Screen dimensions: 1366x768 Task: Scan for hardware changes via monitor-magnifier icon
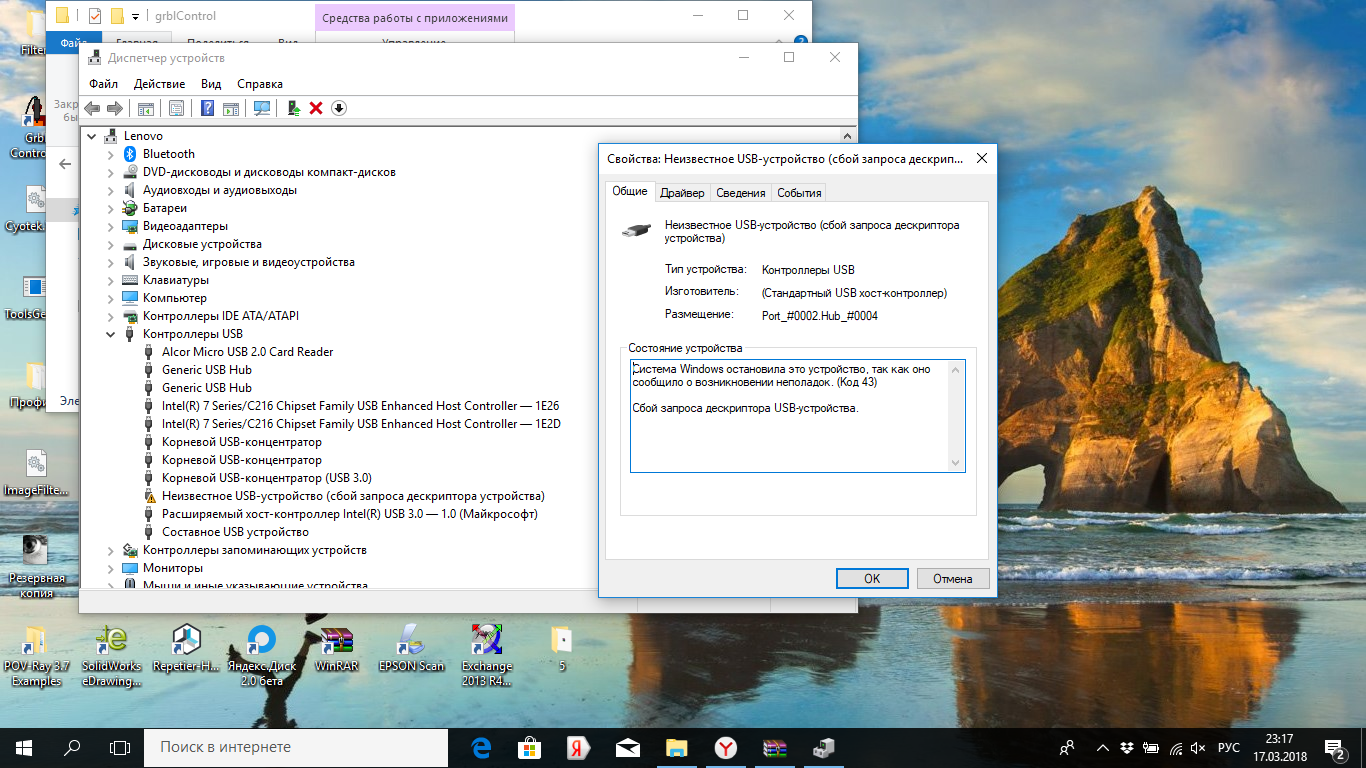[x=262, y=108]
